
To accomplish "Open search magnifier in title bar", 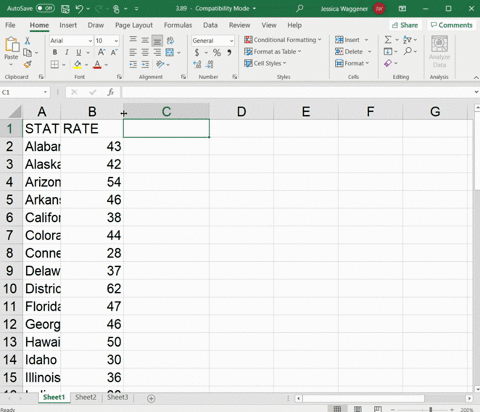I will click(x=300, y=8).
